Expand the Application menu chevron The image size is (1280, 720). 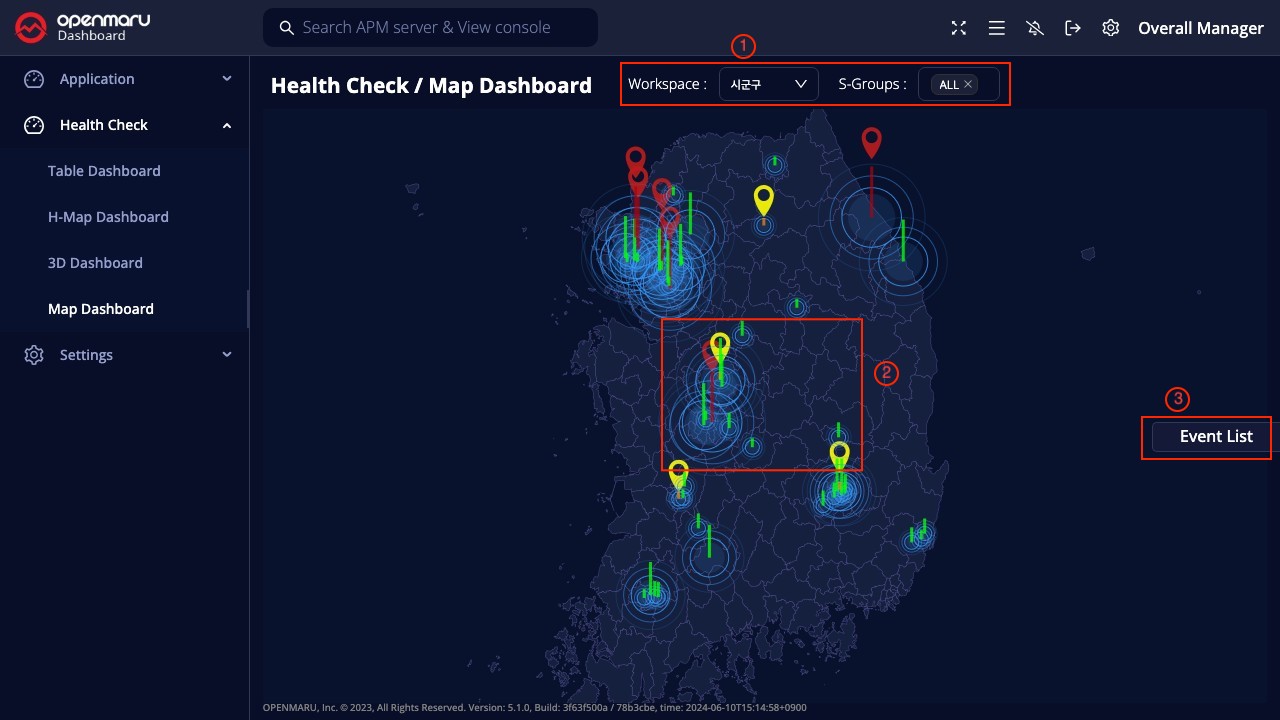(227, 79)
